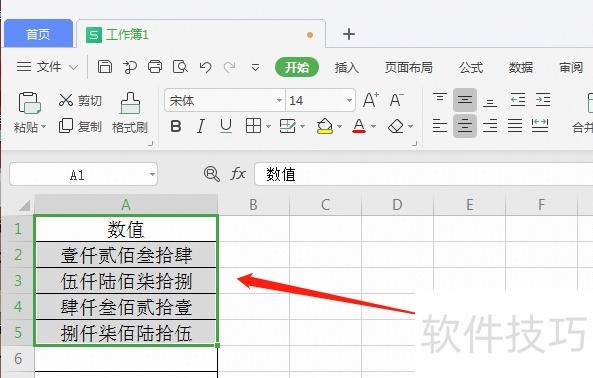The height and width of the screenshot is (378, 593).
Task: Open the 审阅 ribbon tab
Action: (x=571, y=68)
